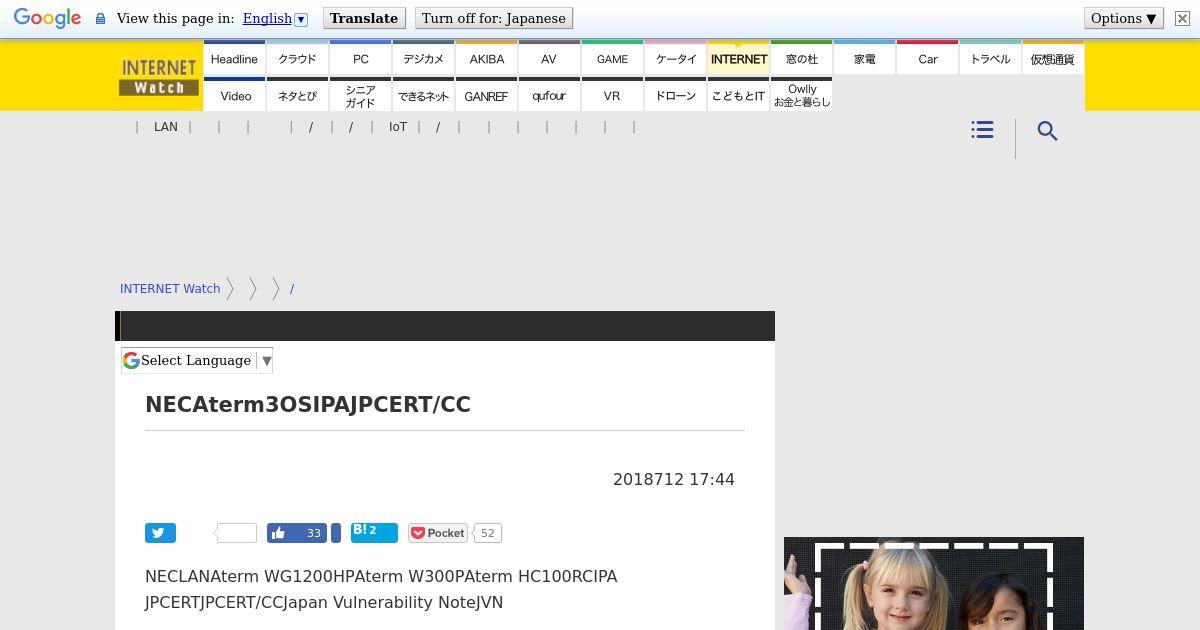Open the PC tab
1200x630 pixels.
point(360,58)
